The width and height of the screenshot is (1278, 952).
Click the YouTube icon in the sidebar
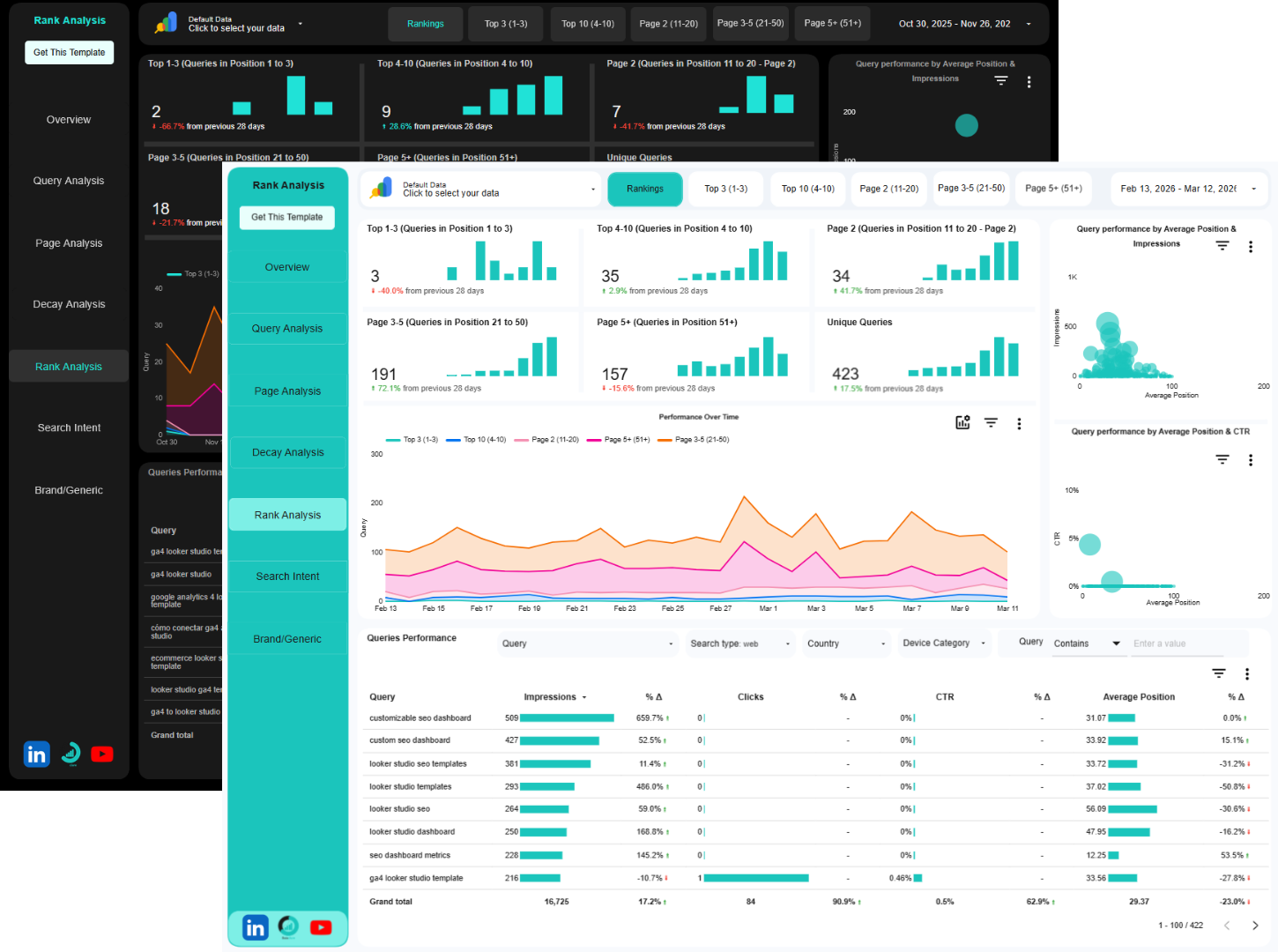tap(321, 927)
